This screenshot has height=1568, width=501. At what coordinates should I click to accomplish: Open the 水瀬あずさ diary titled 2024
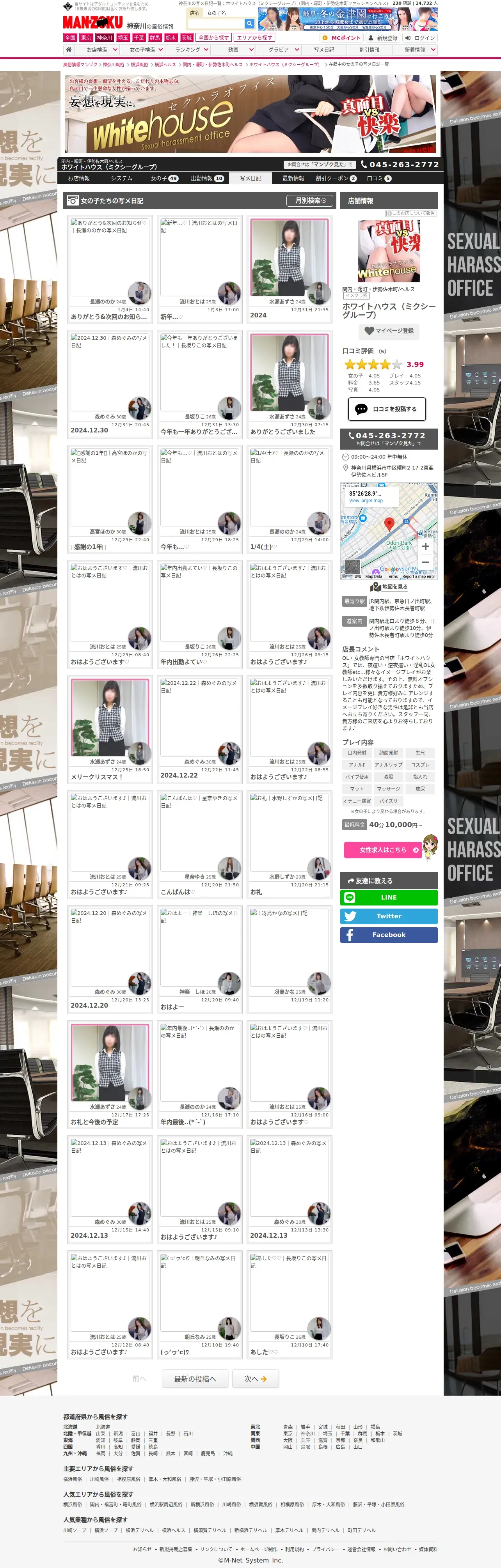(x=289, y=269)
